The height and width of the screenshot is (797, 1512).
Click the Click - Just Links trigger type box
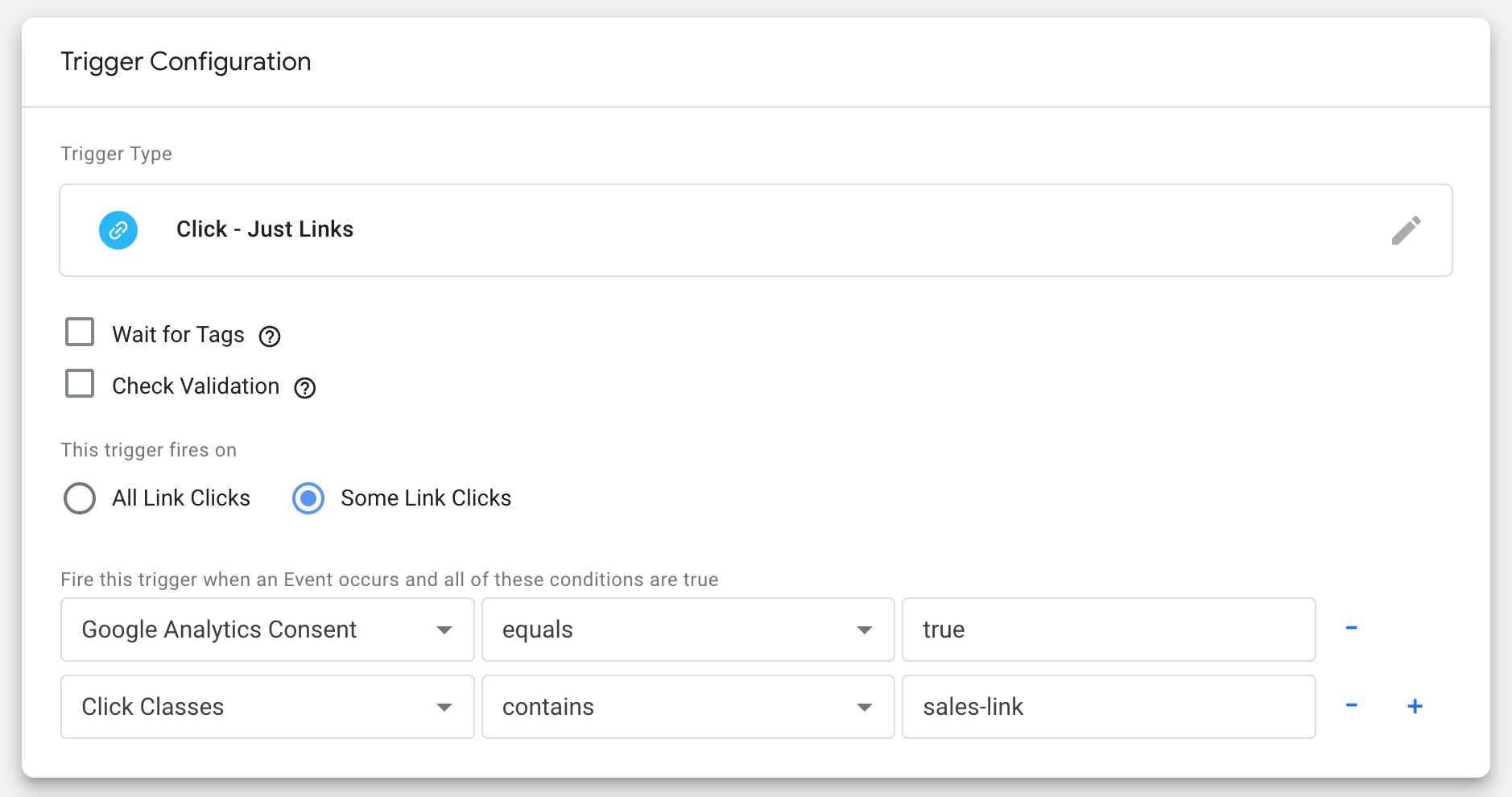756,230
